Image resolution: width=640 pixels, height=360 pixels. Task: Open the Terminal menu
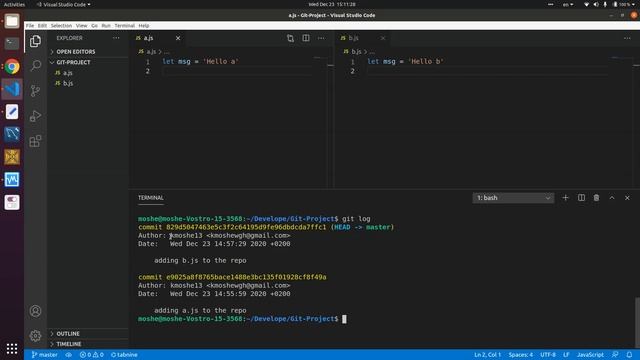(x=124, y=25)
